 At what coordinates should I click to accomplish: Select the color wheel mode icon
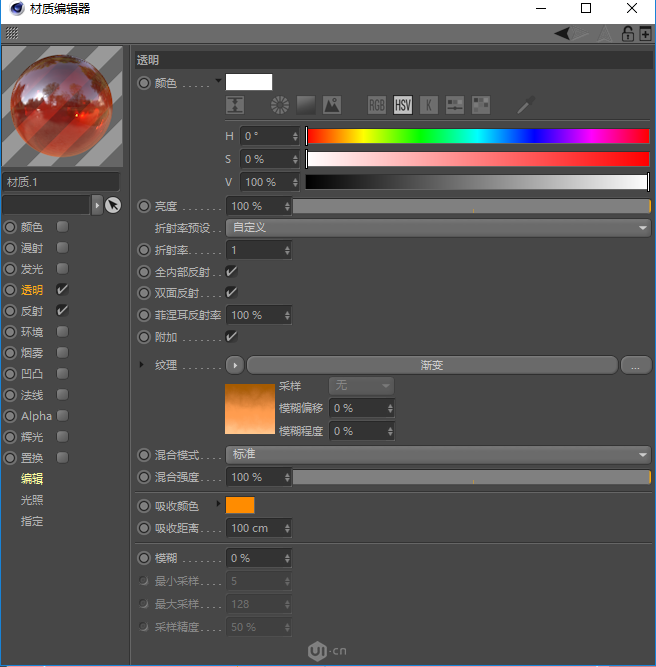280,105
